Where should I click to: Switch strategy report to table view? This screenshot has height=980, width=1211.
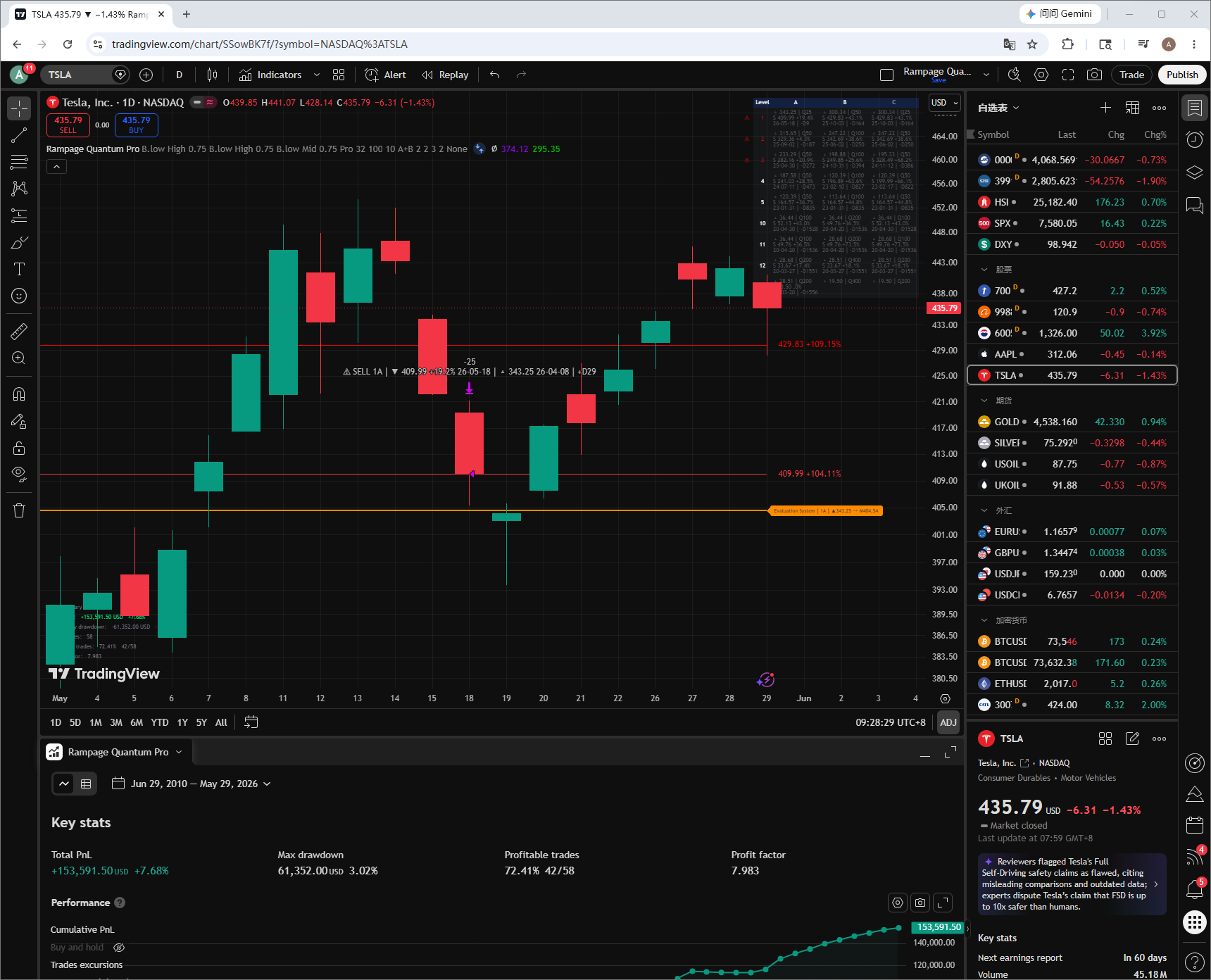coord(86,784)
